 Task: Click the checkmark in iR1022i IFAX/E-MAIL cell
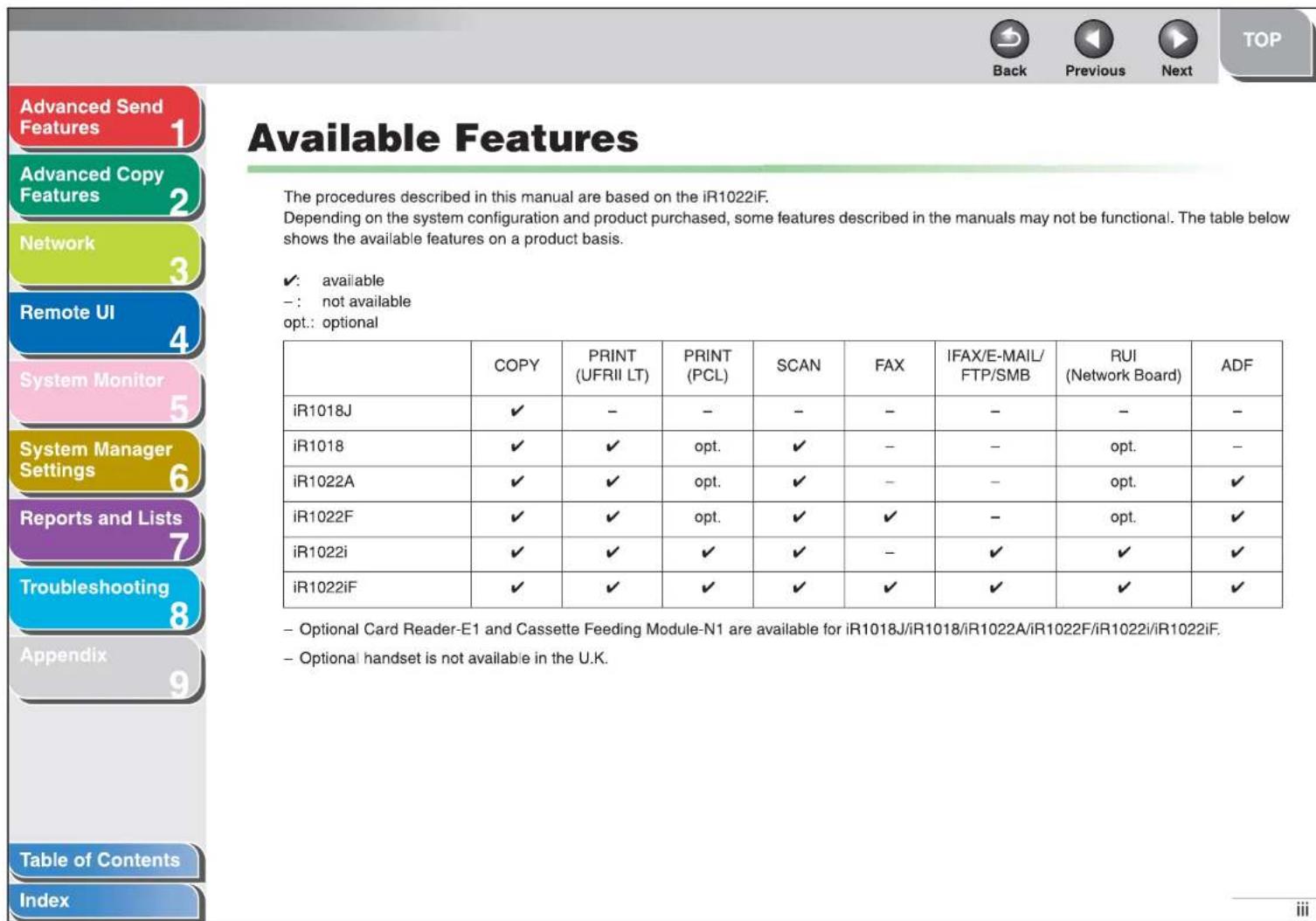pos(995,552)
